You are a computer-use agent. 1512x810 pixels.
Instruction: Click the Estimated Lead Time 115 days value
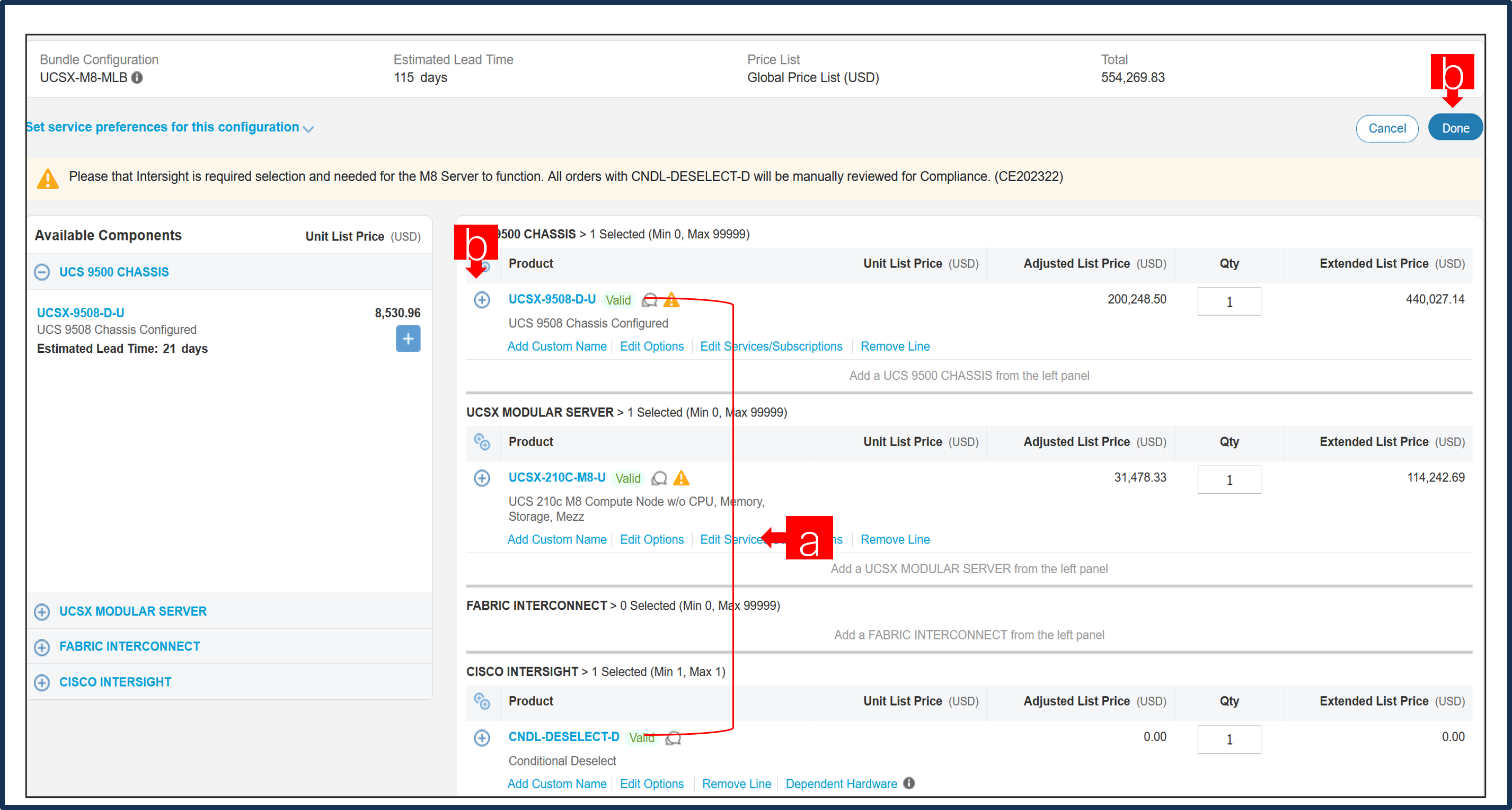coord(420,77)
